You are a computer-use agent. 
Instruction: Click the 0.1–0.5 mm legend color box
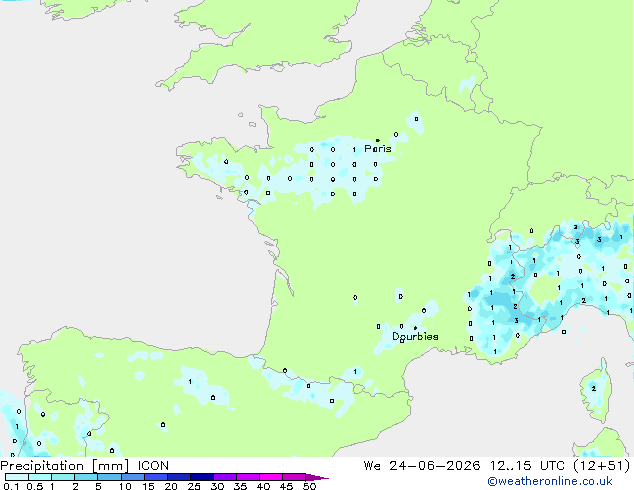click(x=17, y=477)
